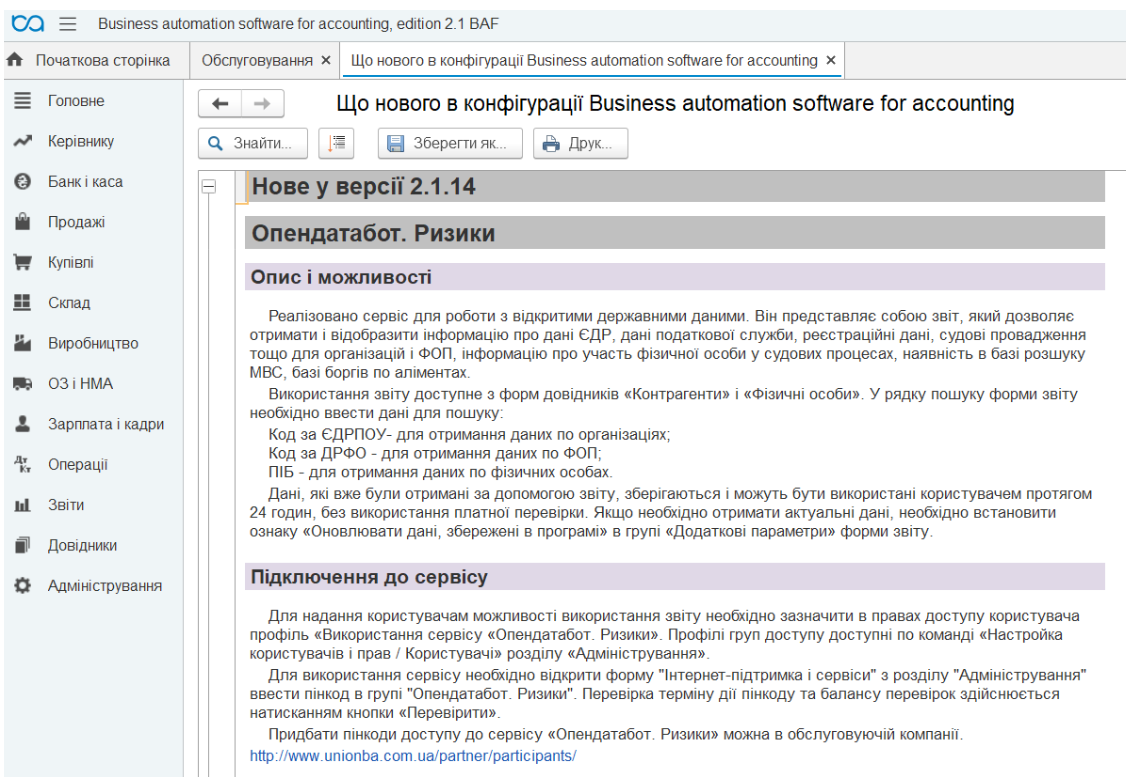Select the Склад section

(69, 303)
